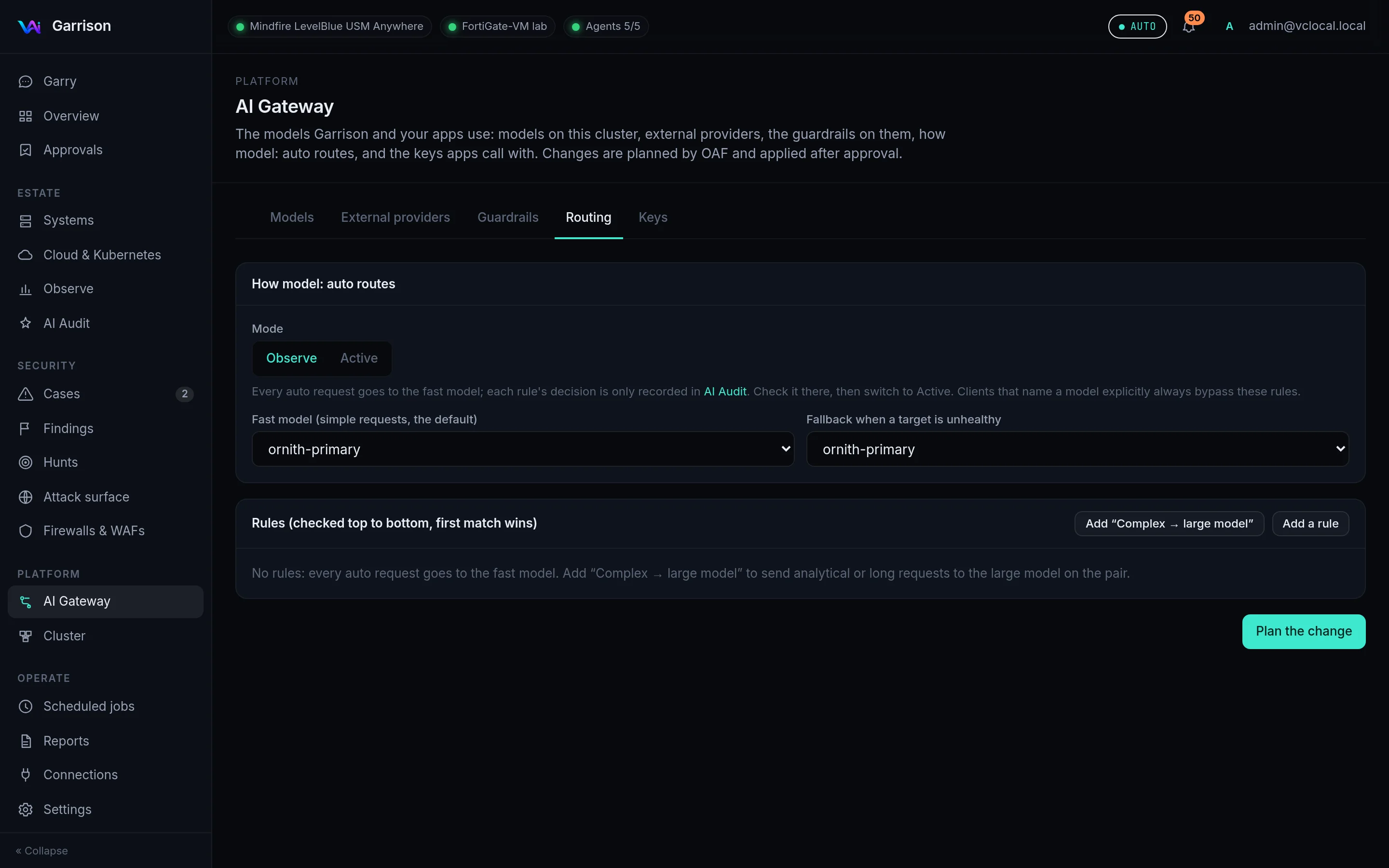Image resolution: width=1389 pixels, height=868 pixels.
Task: Click the Mindfire LevelBlue USM Anywhere status chip
Action: click(x=329, y=27)
